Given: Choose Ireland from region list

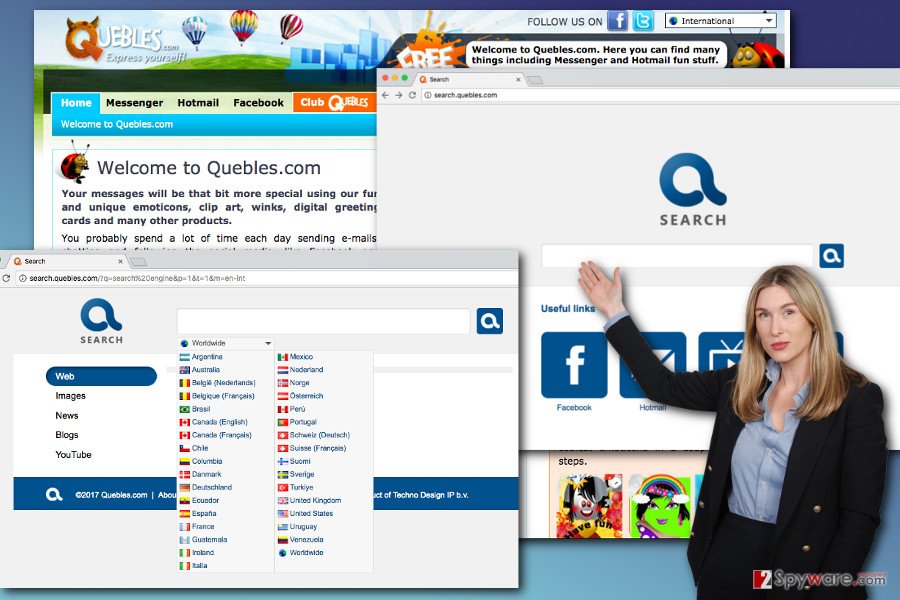Looking at the screenshot, I should tap(197, 552).
